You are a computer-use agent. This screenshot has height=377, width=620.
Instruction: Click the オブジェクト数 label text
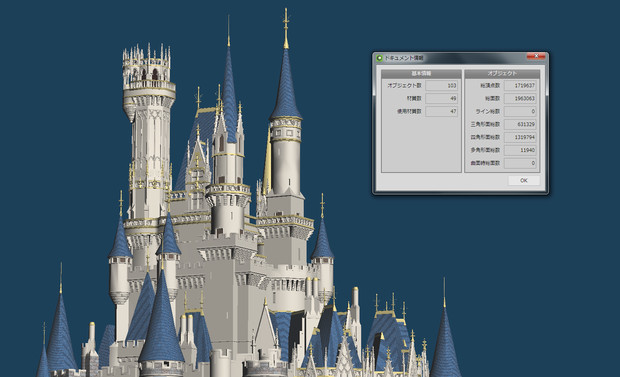[x=405, y=85]
